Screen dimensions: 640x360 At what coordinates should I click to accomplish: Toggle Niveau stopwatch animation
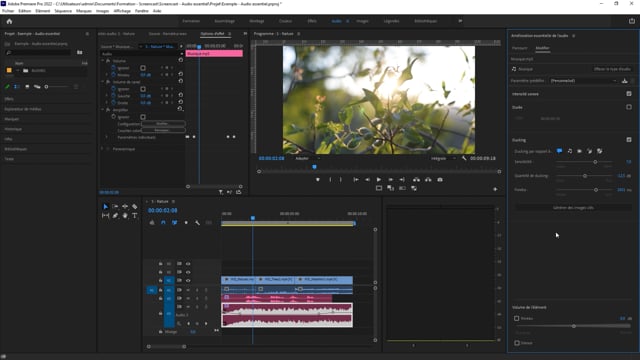113,75
